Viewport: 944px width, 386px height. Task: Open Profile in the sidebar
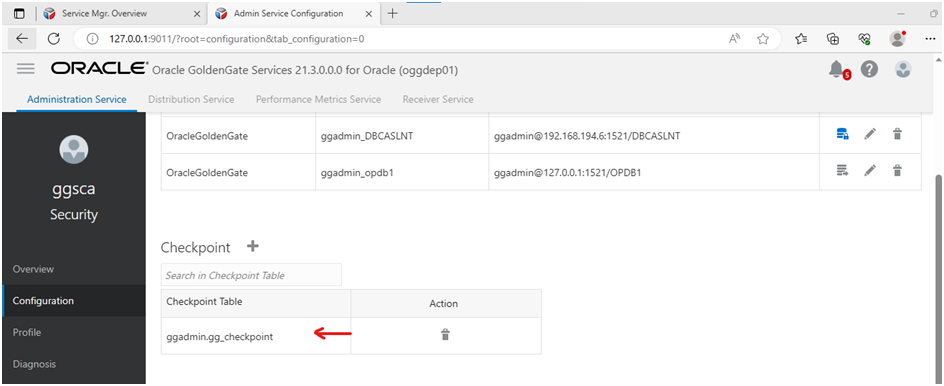click(x=73, y=332)
